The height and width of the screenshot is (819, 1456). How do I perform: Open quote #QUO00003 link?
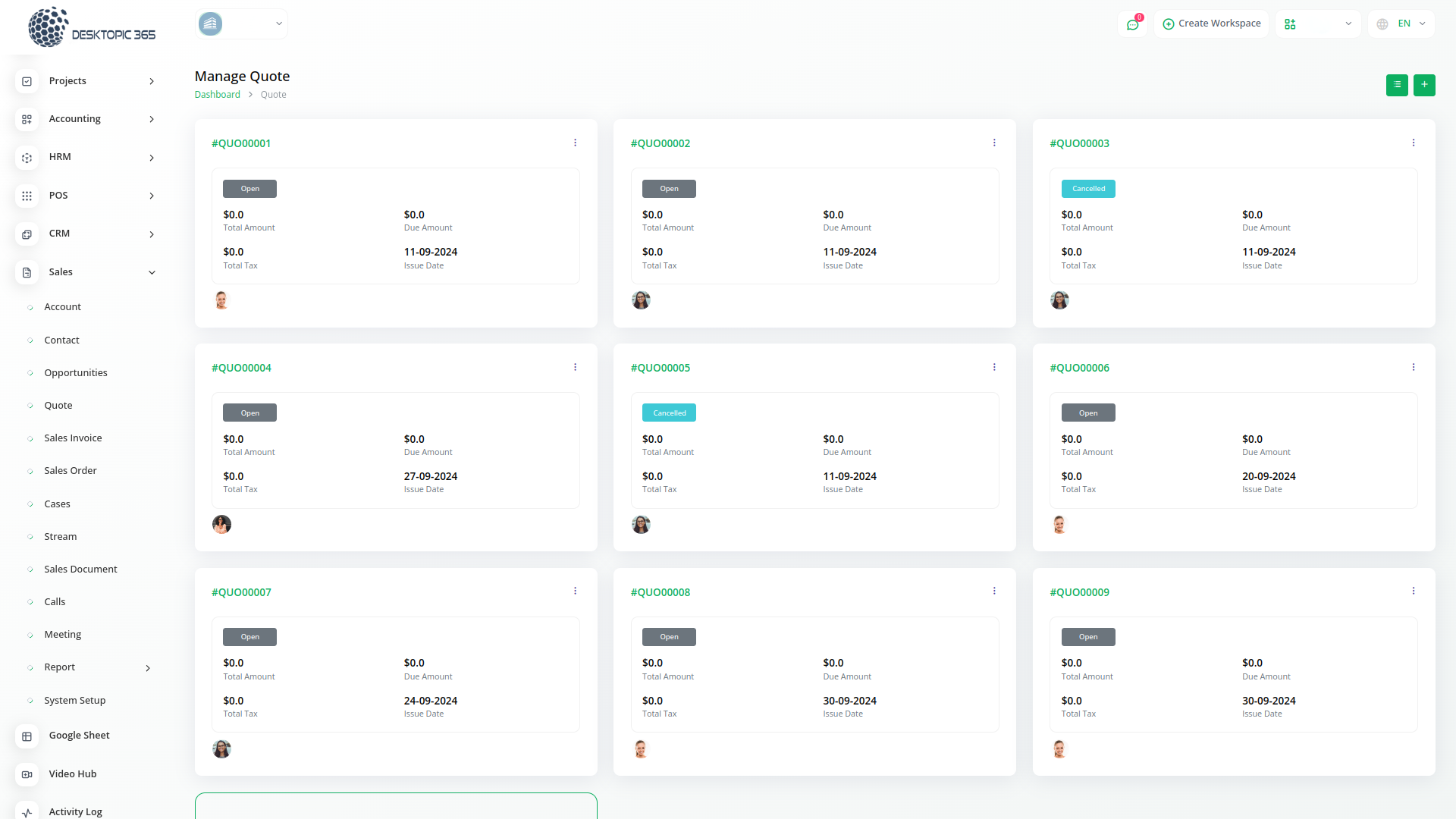(x=1079, y=143)
